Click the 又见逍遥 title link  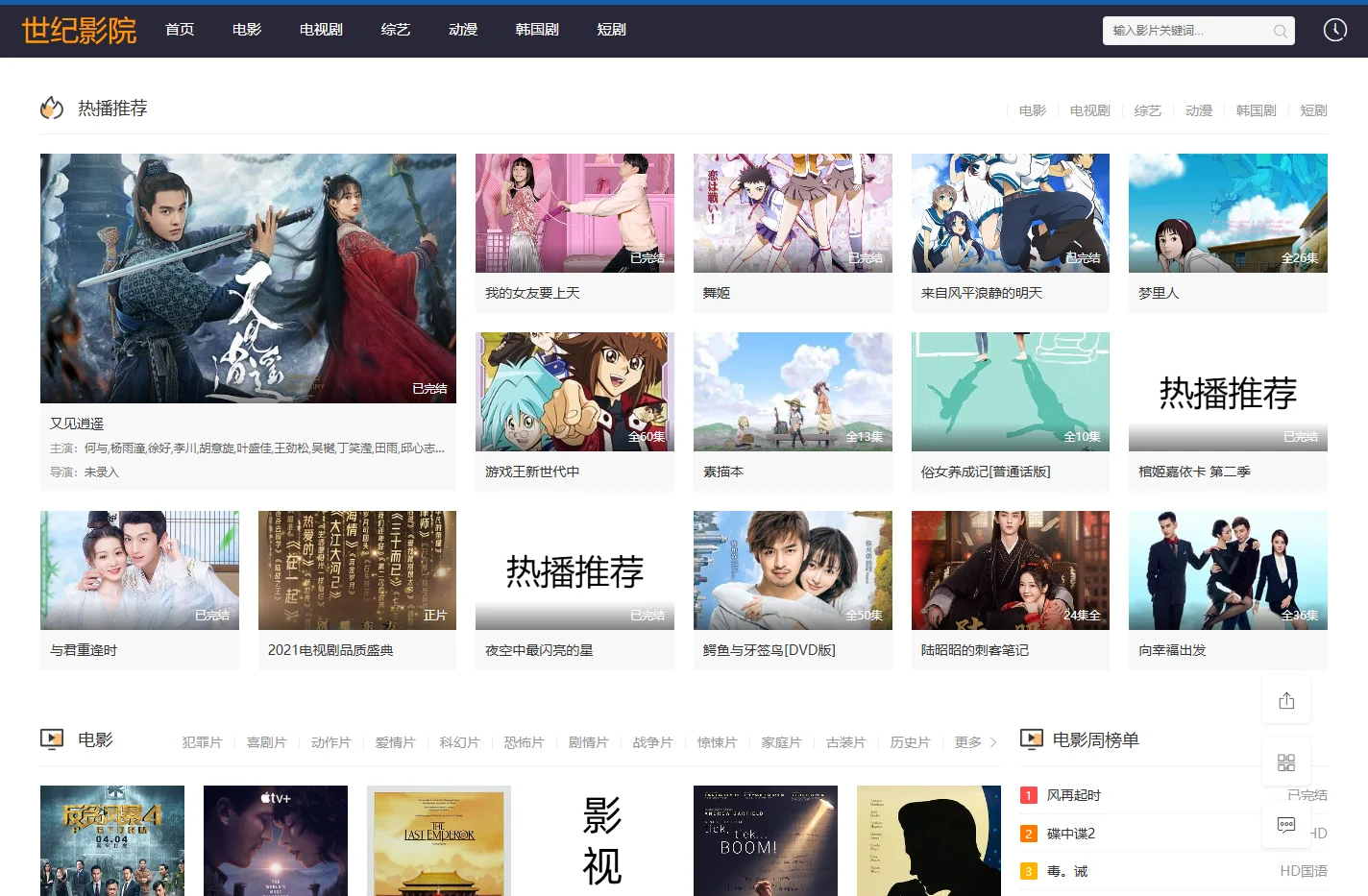pyautogui.click(x=77, y=424)
